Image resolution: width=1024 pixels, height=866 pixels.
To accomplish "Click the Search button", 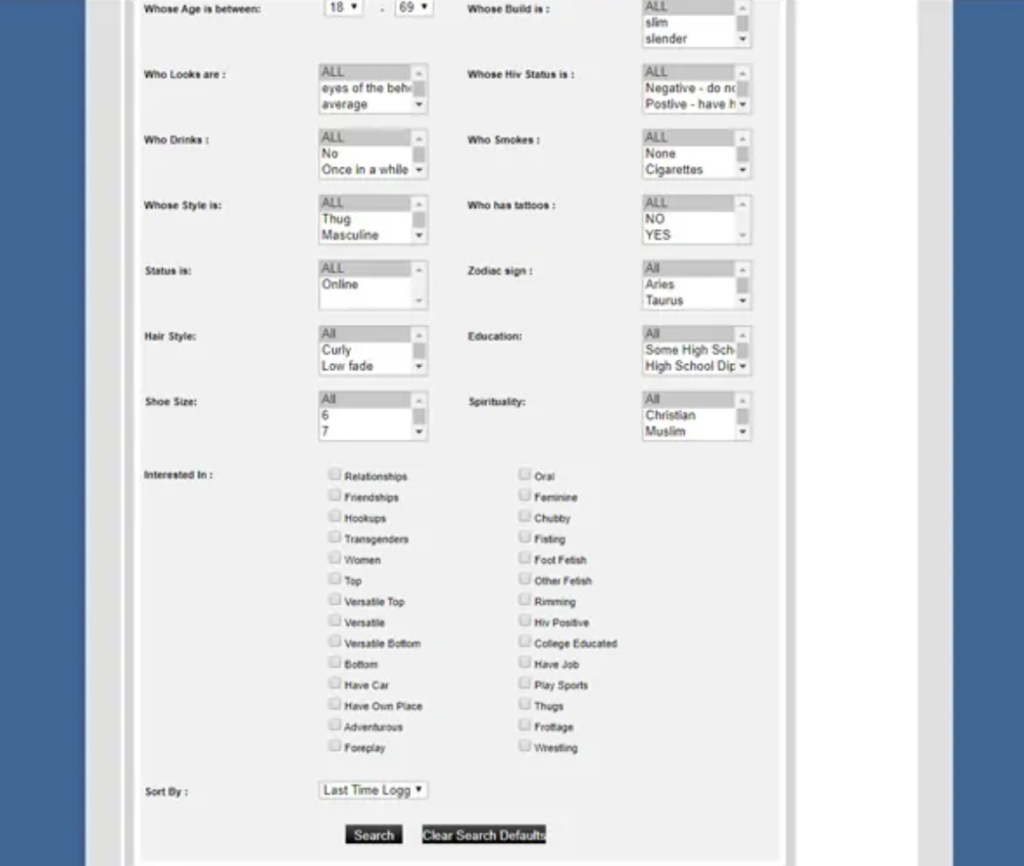I will point(374,835).
